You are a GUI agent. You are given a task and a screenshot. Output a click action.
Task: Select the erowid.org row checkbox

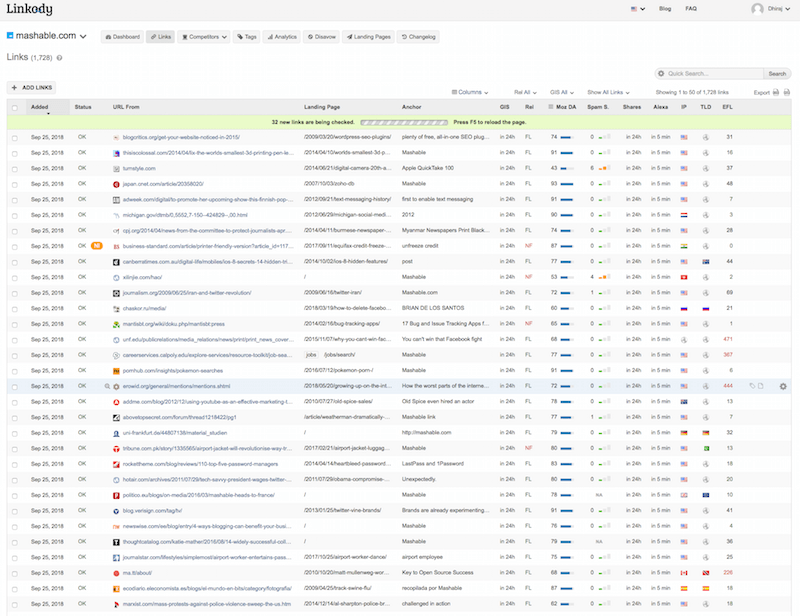click(x=15, y=387)
